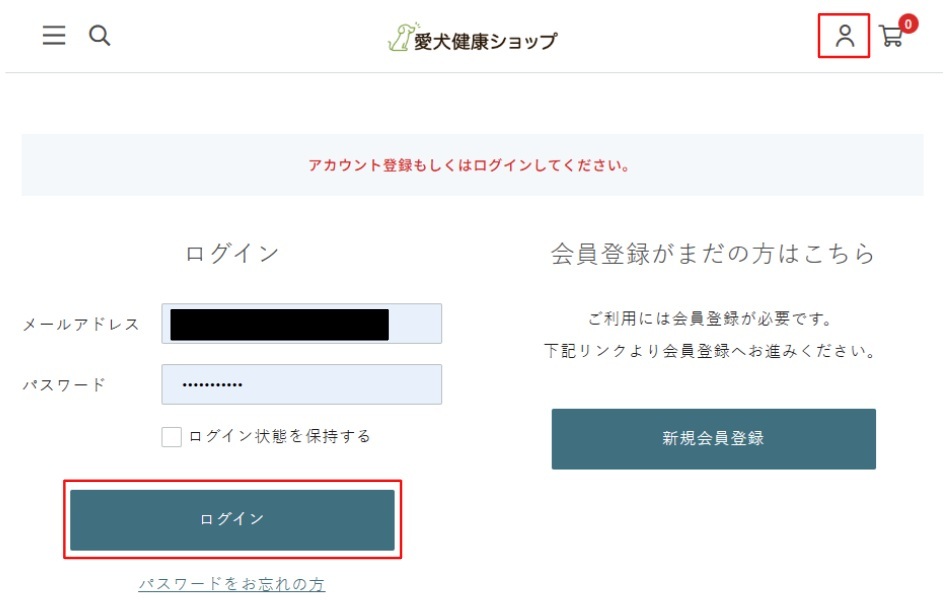Click the パスワード field label
Screen dimensions: 948x609
point(64,384)
